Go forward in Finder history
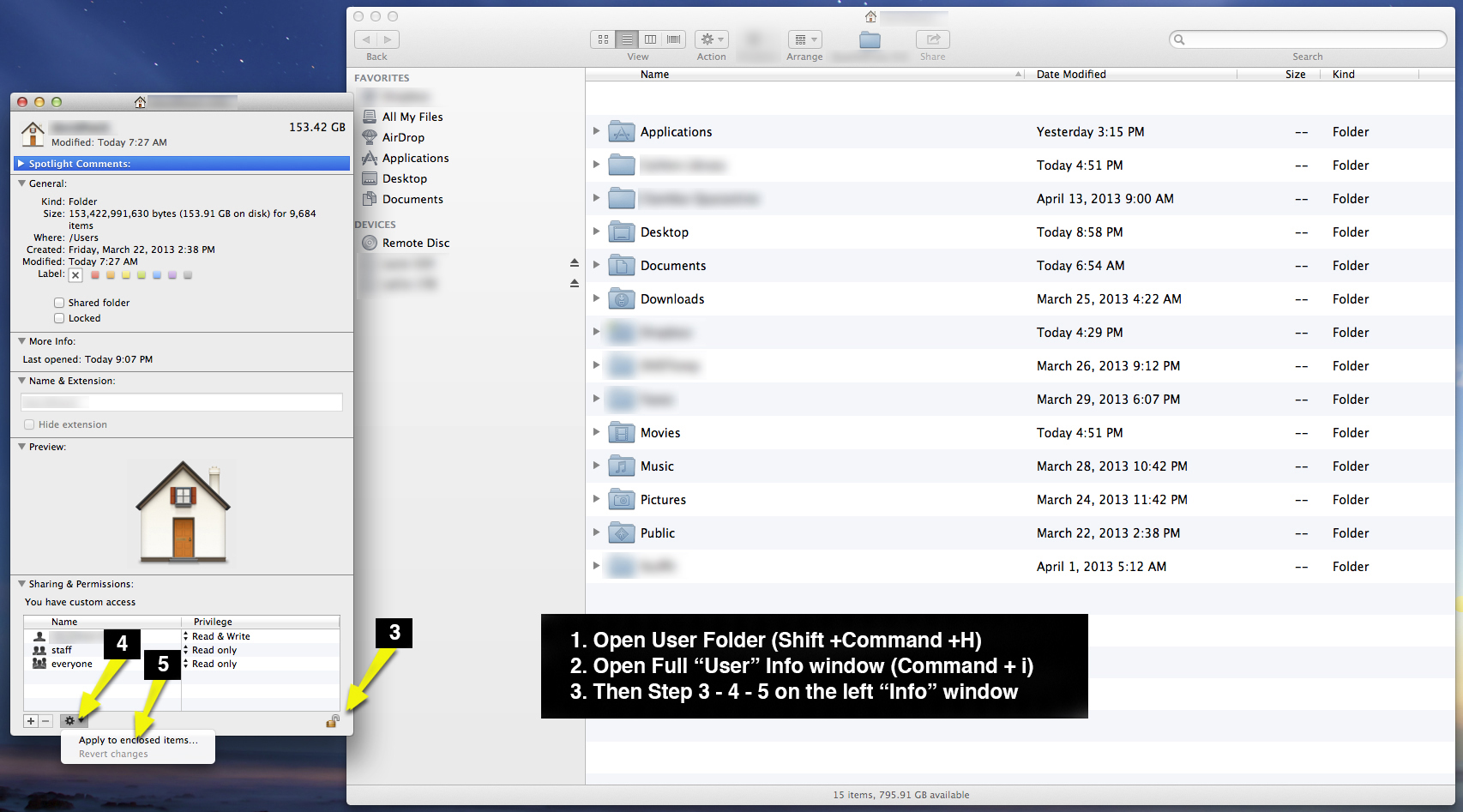The height and width of the screenshot is (812, 1463). click(388, 39)
